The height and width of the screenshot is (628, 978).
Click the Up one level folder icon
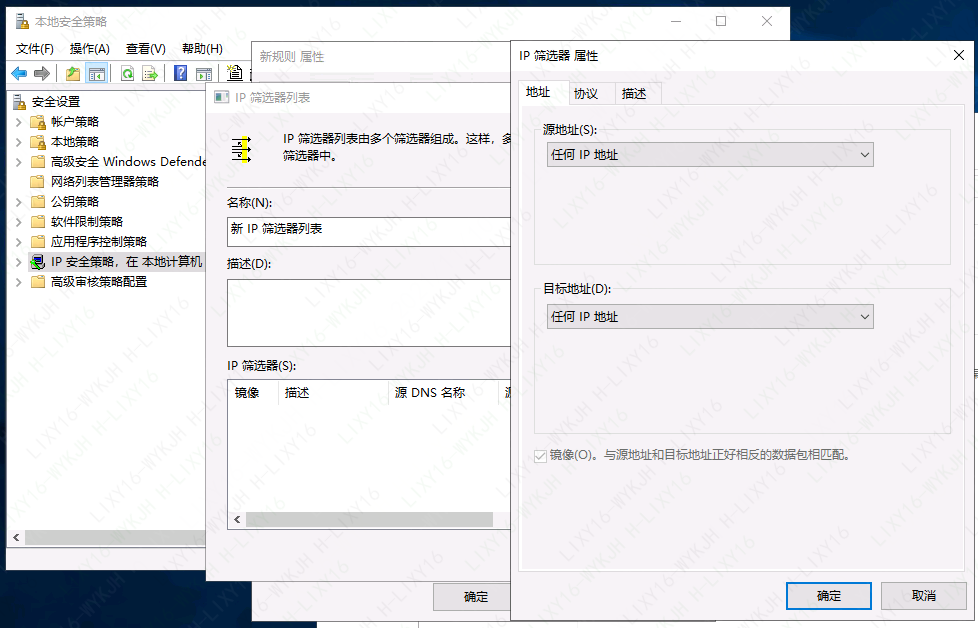(73, 74)
